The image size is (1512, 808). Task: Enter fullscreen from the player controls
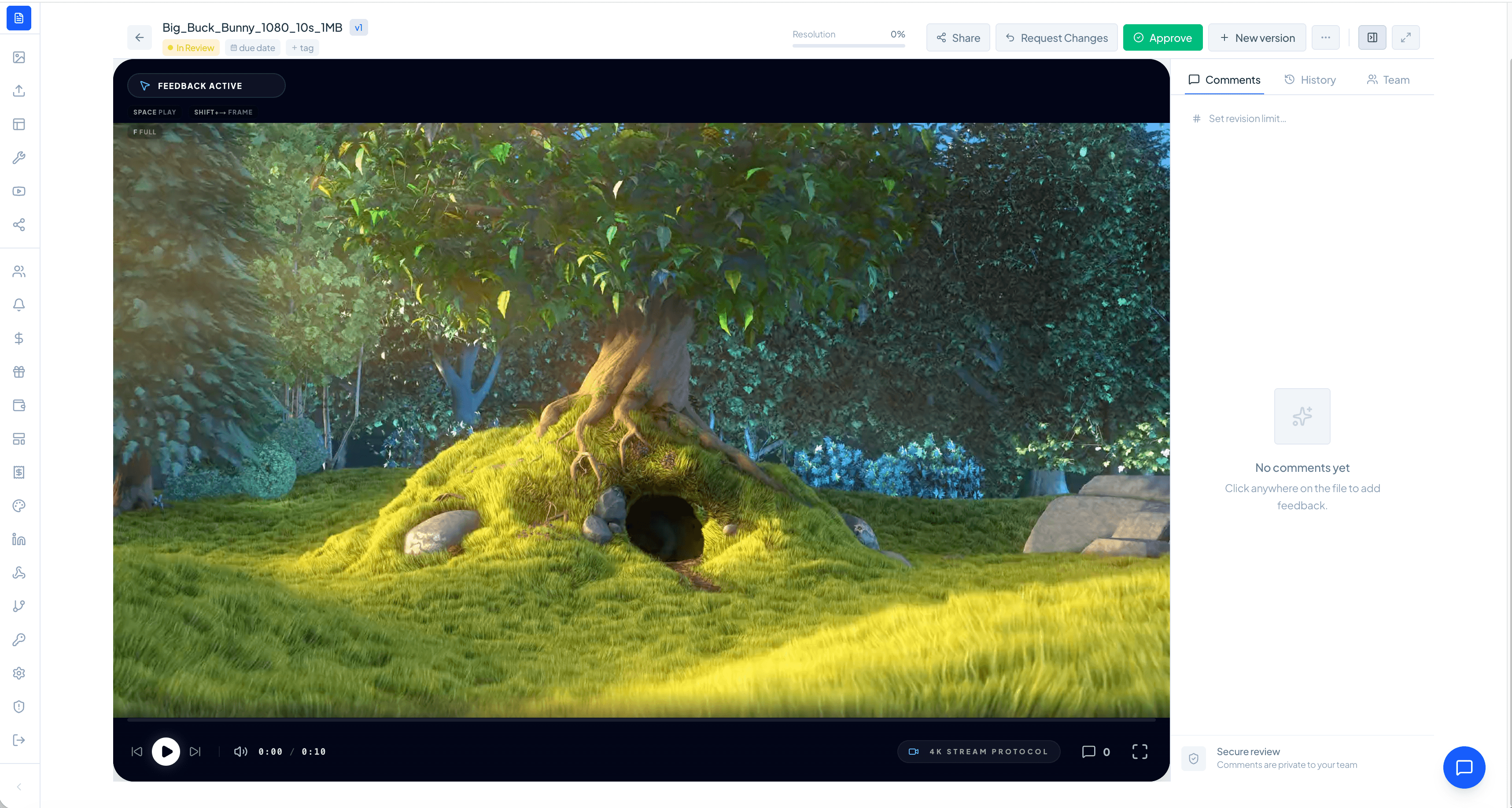1140,752
